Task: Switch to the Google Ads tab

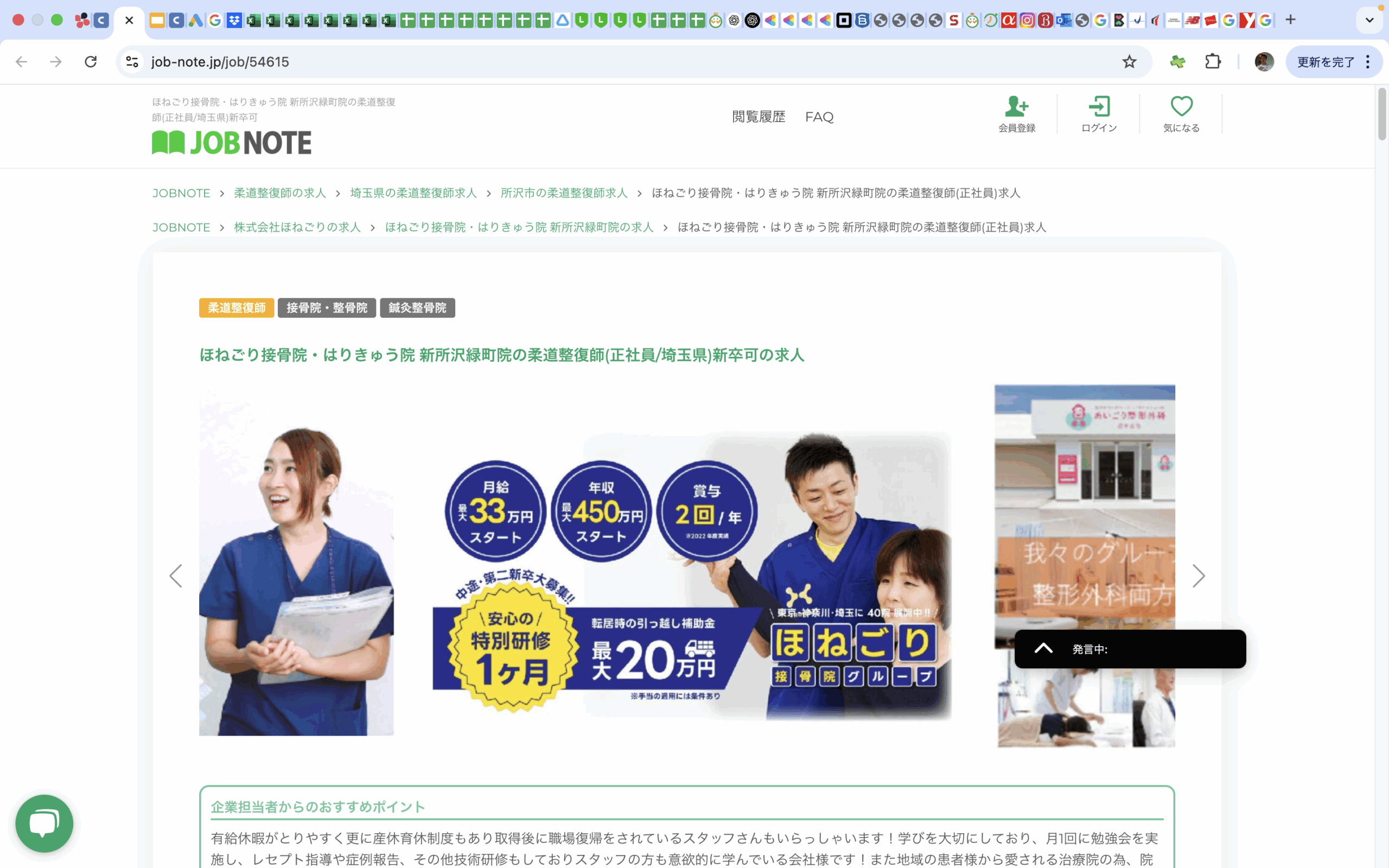Action: point(196,20)
